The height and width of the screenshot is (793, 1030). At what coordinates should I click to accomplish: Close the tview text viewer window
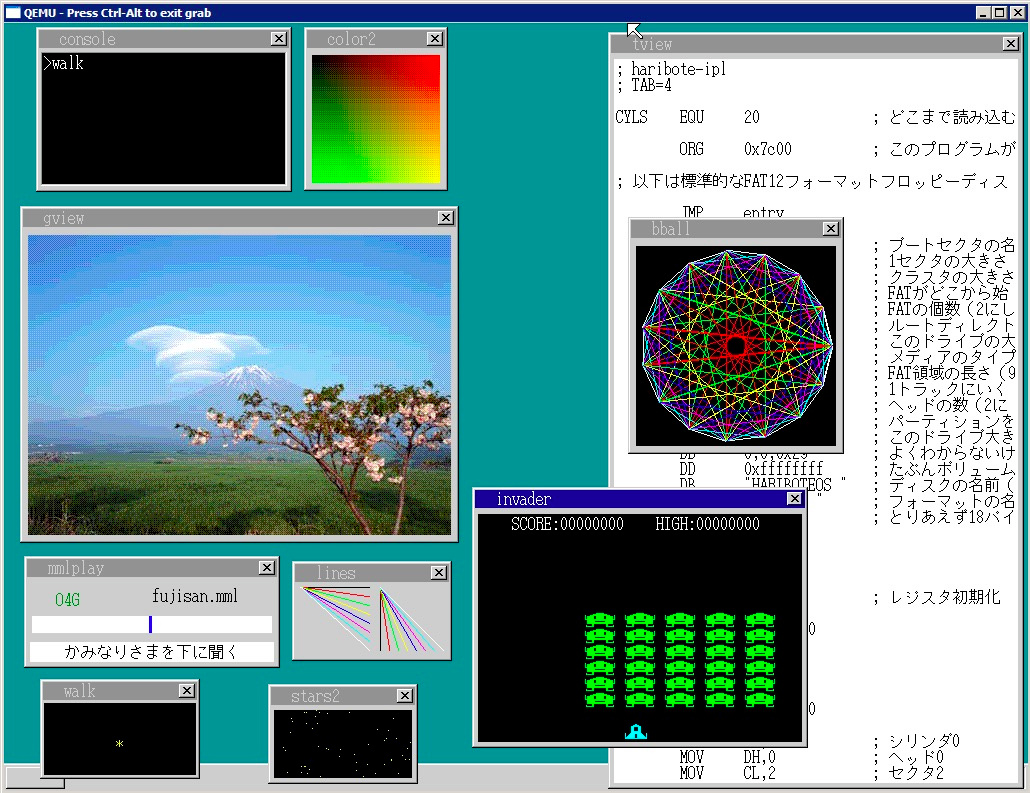point(1011,43)
